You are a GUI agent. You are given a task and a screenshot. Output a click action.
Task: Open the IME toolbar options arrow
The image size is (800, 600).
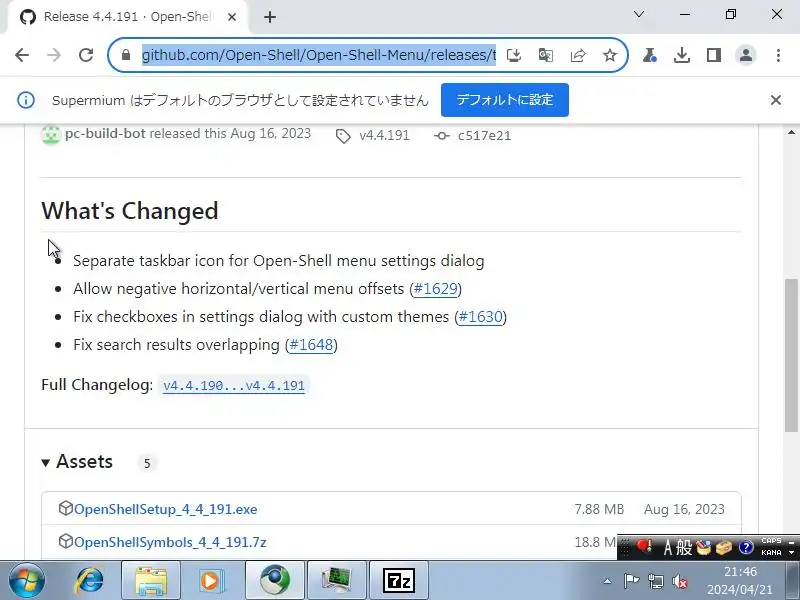coord(791,553)
